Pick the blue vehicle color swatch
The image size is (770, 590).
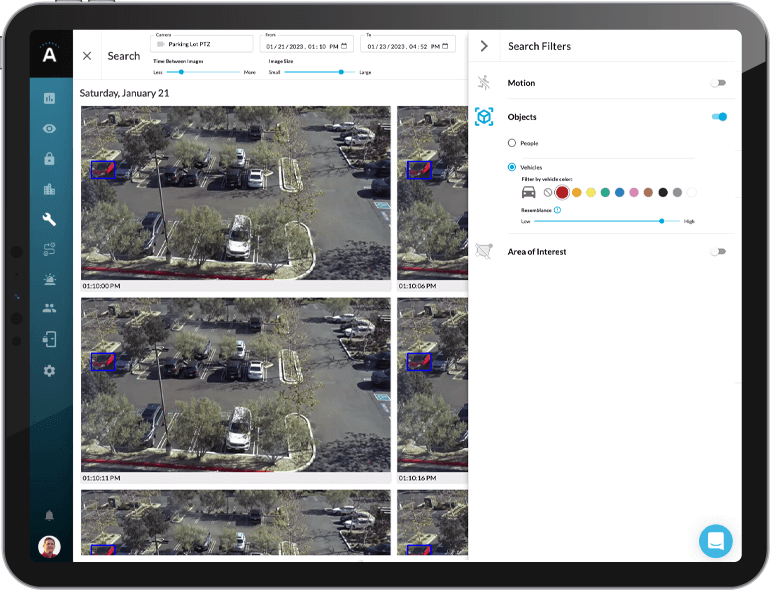click(x=620, y=193)
